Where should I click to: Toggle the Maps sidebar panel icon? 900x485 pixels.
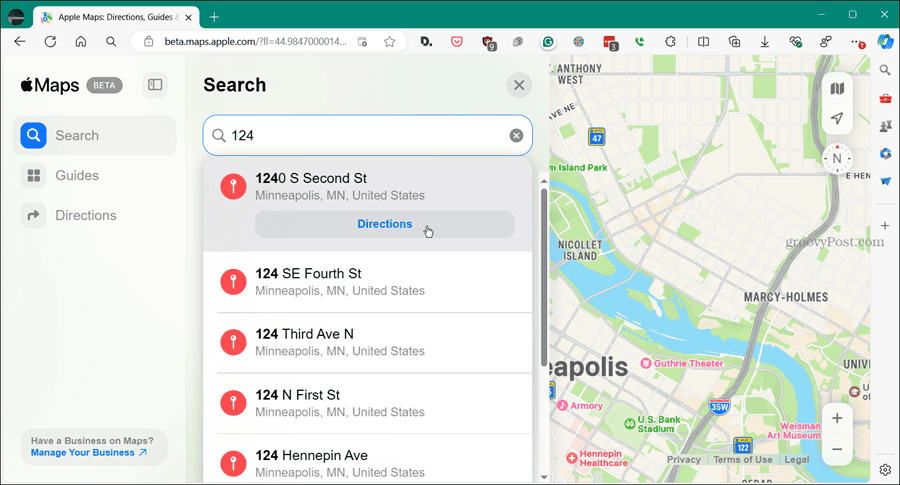point(155,85)
